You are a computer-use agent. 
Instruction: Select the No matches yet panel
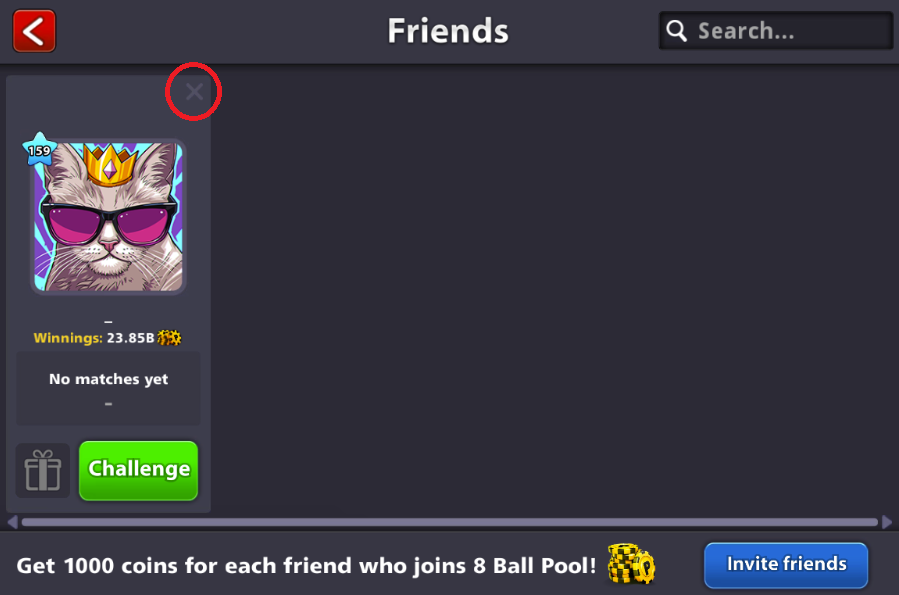click(108, 389)
